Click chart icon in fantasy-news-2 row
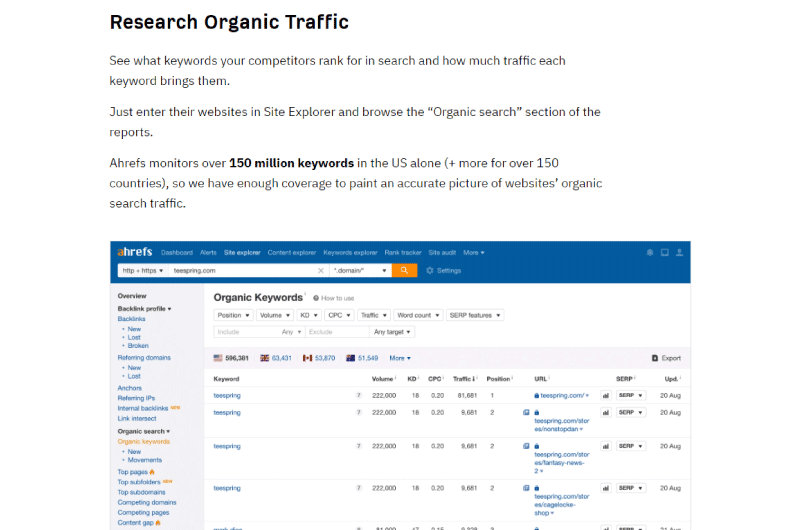The image size is (800, 530). click(x=606, y=446)
